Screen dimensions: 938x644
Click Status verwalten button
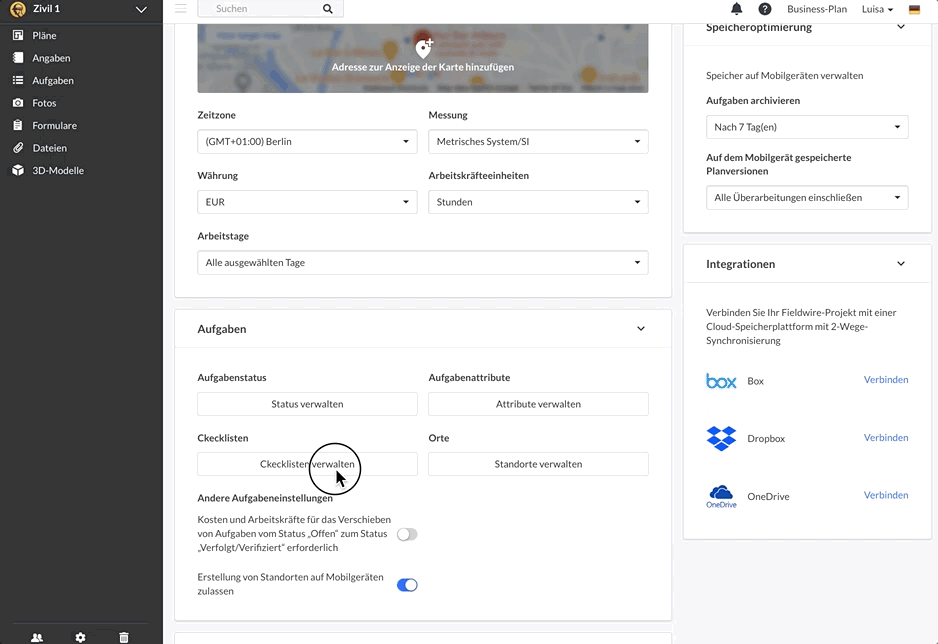click(x=307, y=404)
